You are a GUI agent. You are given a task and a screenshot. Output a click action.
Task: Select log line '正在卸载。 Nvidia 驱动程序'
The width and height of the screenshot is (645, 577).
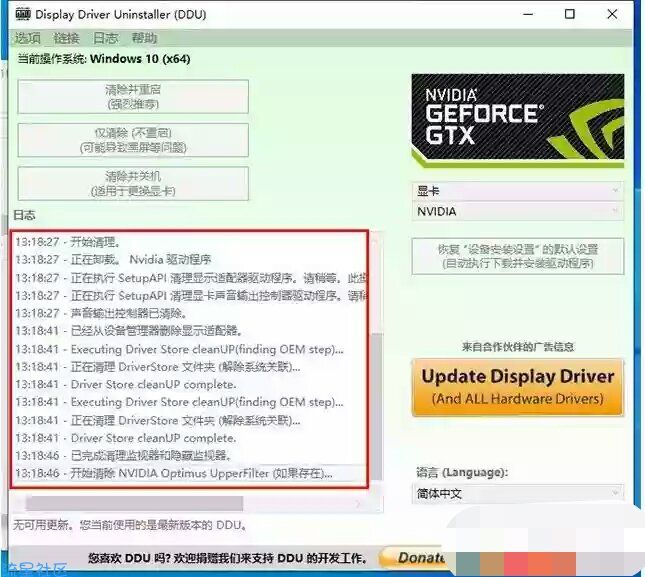(114, 260)
